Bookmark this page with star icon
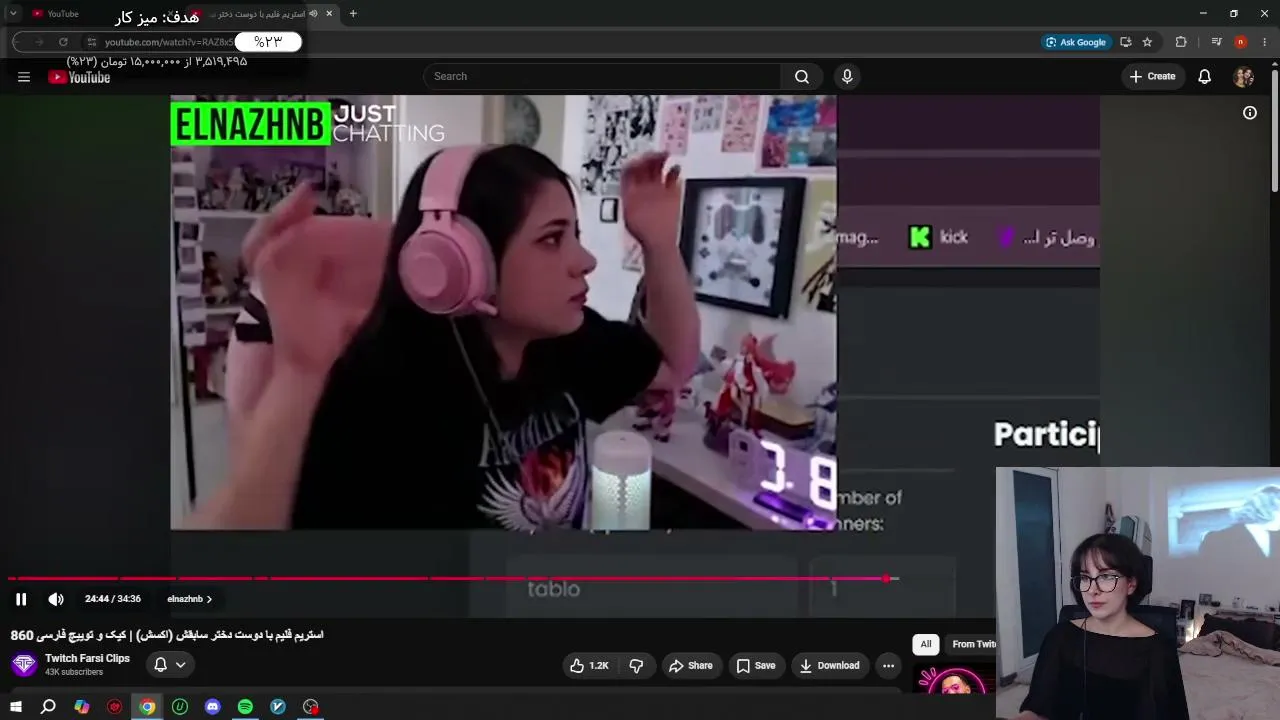Viewport: 1280px width, 720px height. 1147,42
